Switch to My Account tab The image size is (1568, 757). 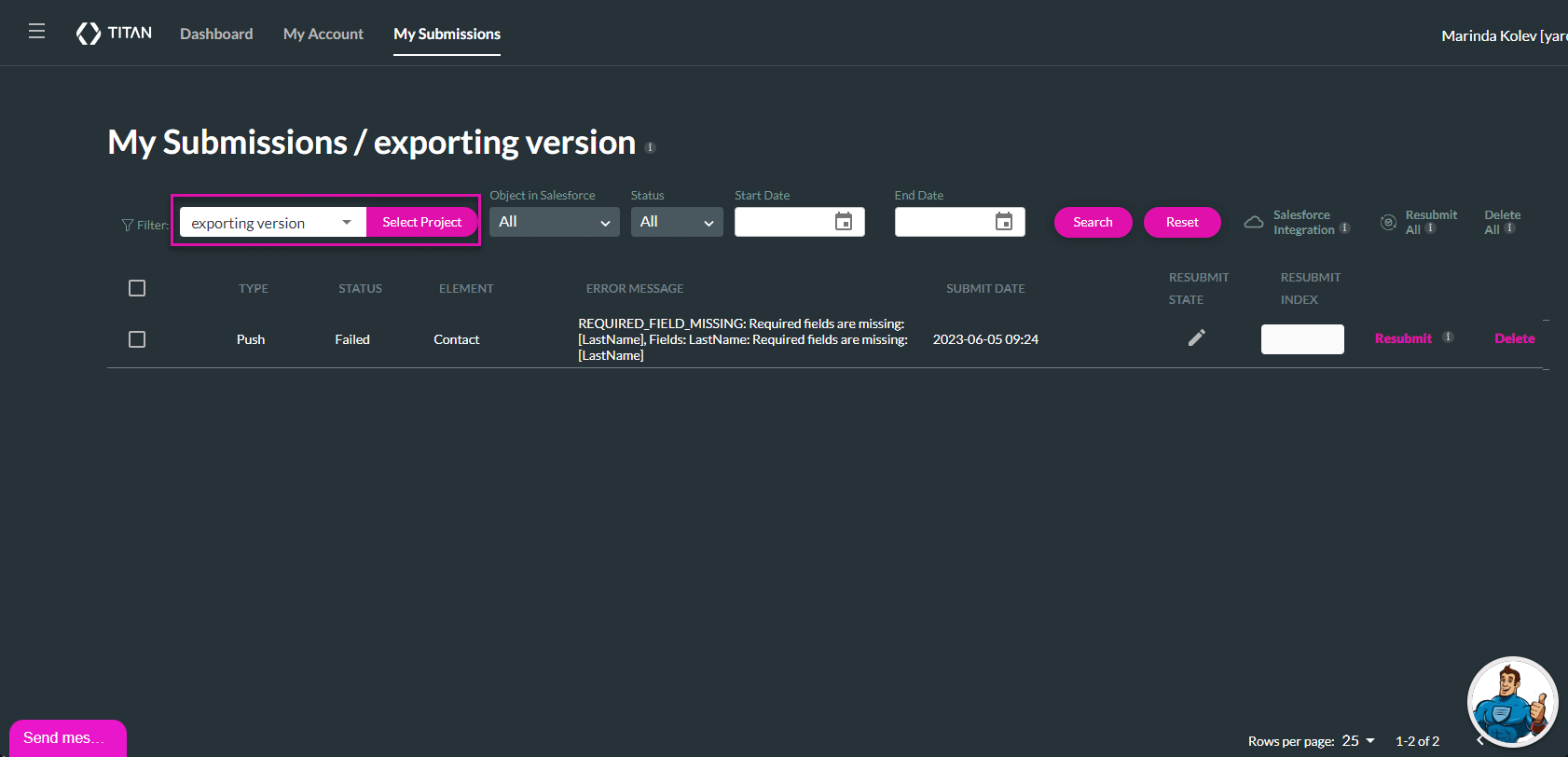pos(323,34)
